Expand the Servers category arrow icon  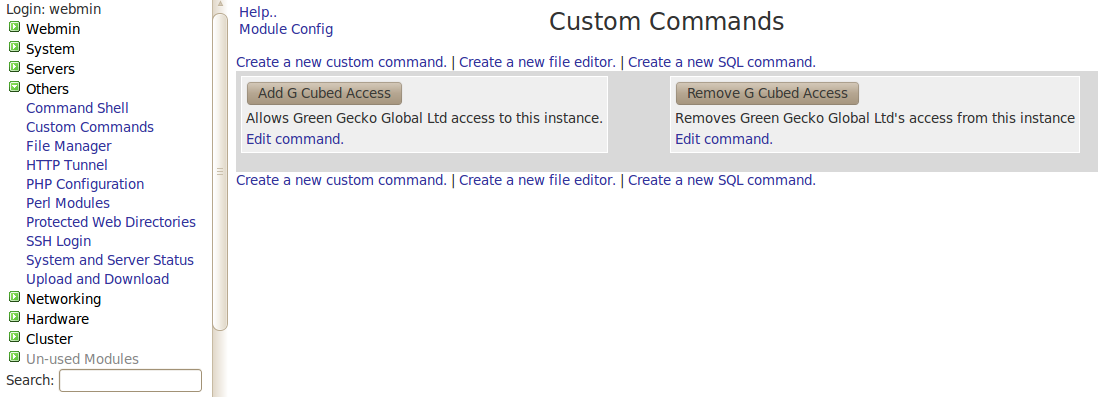(x=14, y=67)
